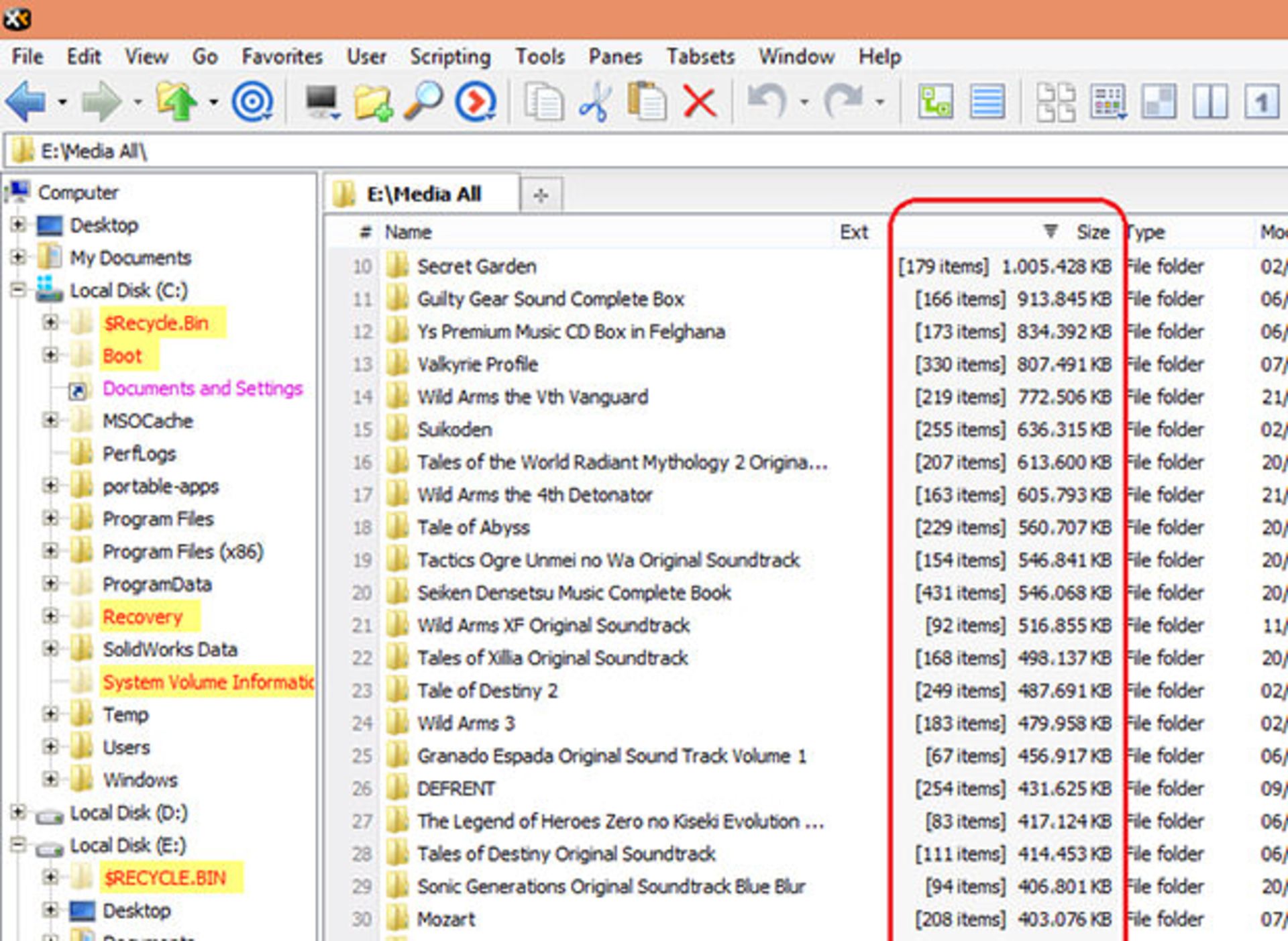Click the Forward arrow toolbar icon
The image size is (1288, 941).
pyautogui.click(x=101, y=102)
